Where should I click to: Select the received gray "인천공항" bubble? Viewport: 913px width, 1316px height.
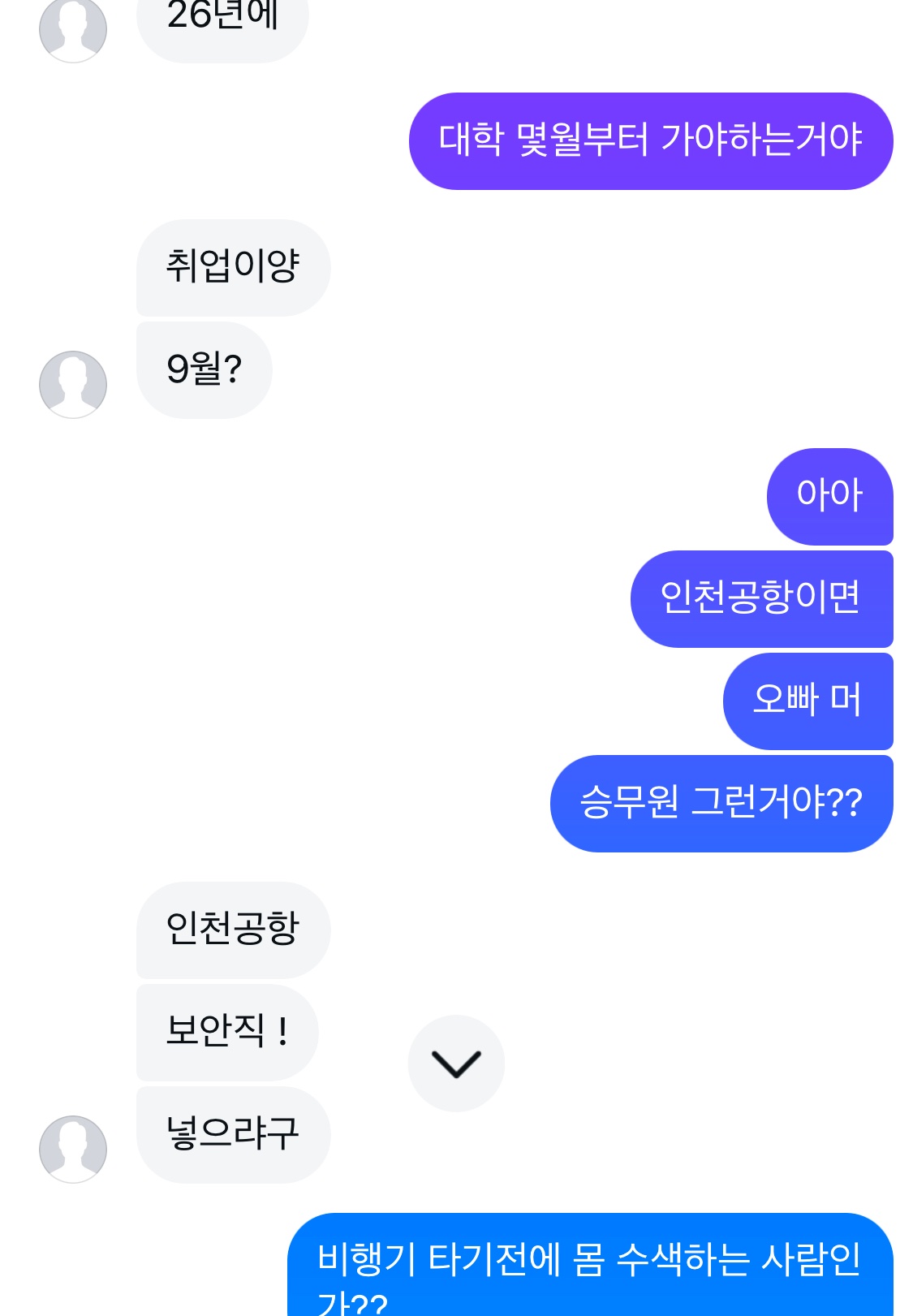tap(233, 929)
